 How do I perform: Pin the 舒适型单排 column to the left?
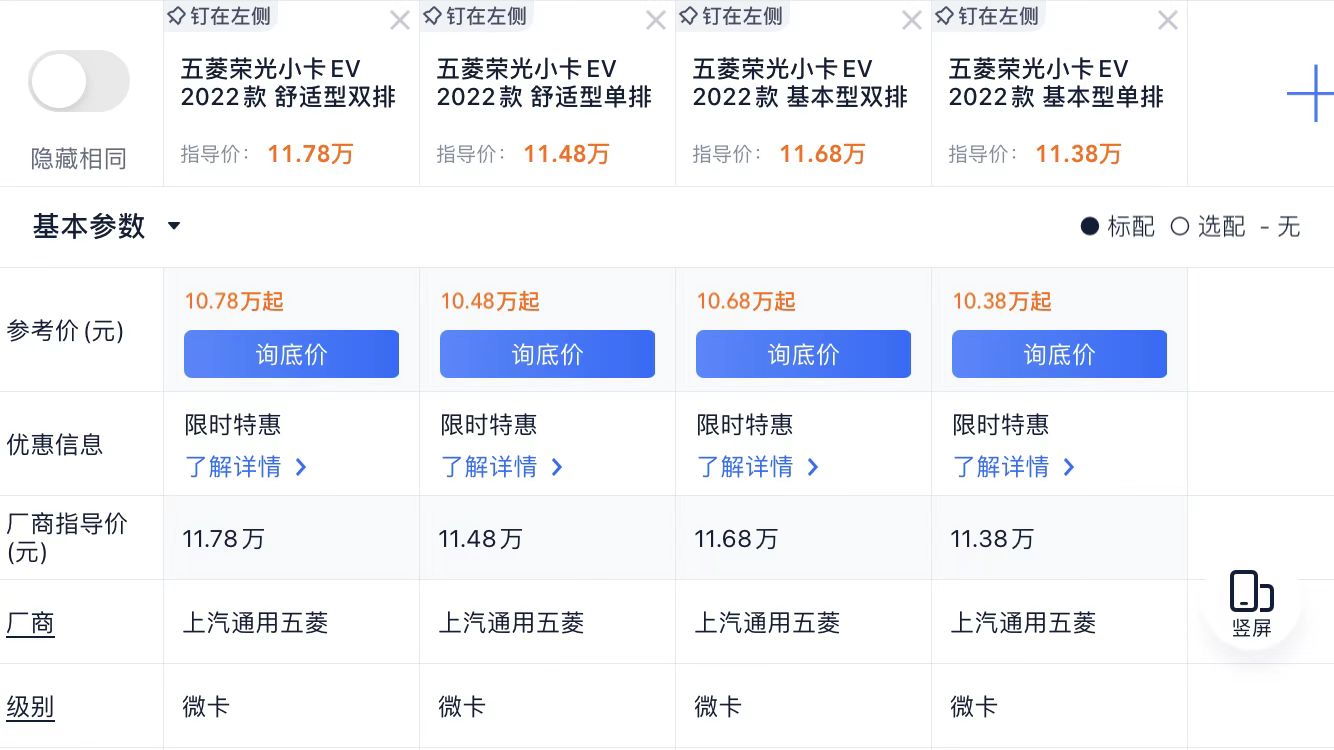tap(474, 16)
